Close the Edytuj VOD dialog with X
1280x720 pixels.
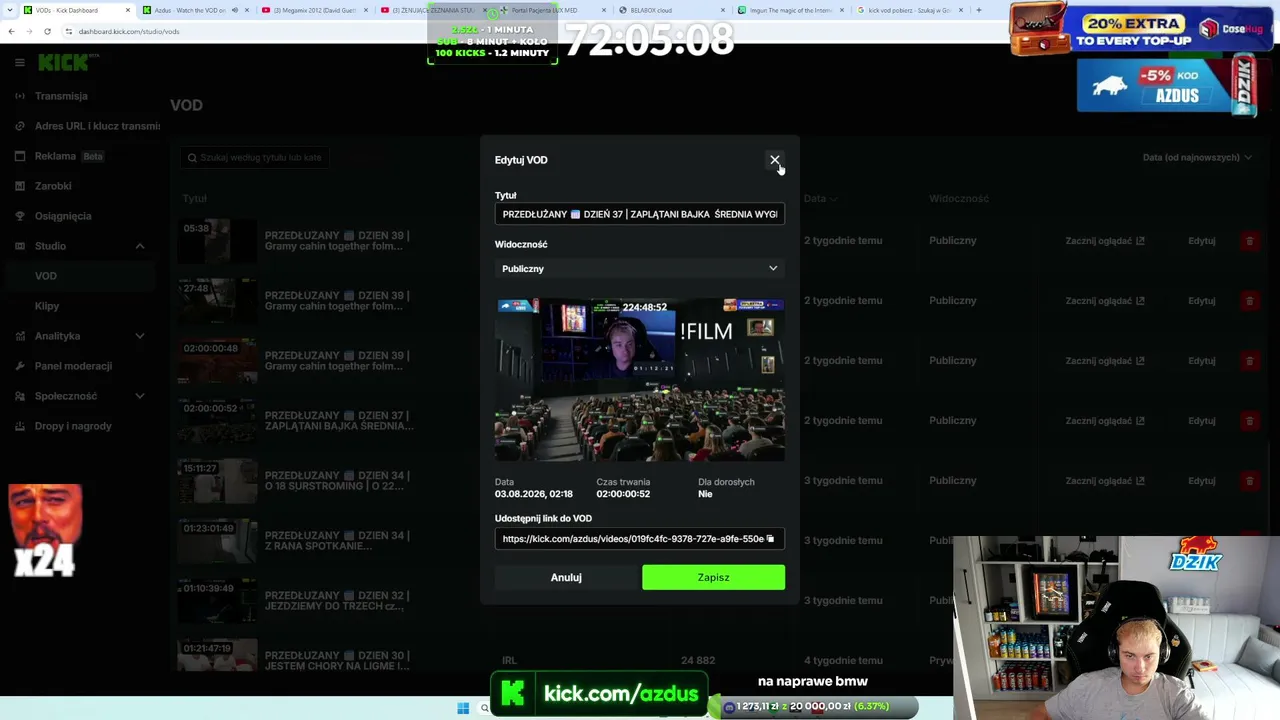pyautogui.click(x=775, y=160)
